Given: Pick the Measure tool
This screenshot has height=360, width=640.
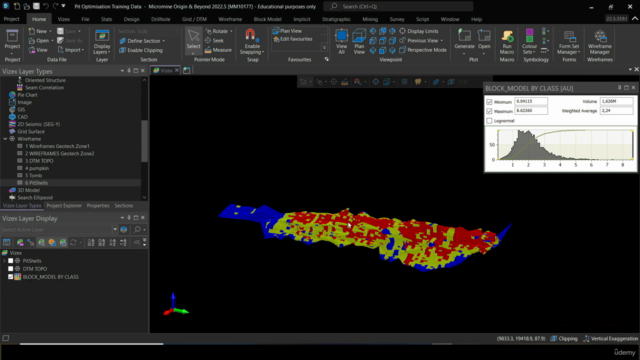Looking at the screenshot, I should pyautogui.click(x=218, y=50).
